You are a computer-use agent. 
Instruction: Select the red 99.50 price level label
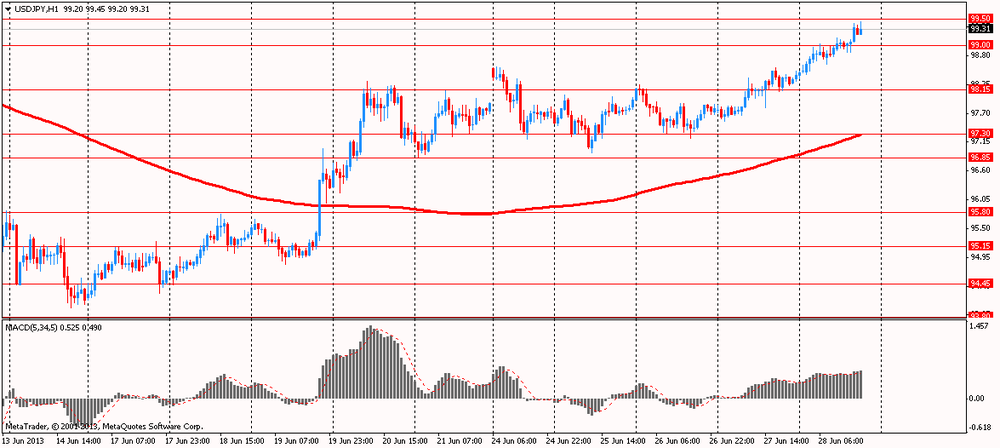coord(980,19)
